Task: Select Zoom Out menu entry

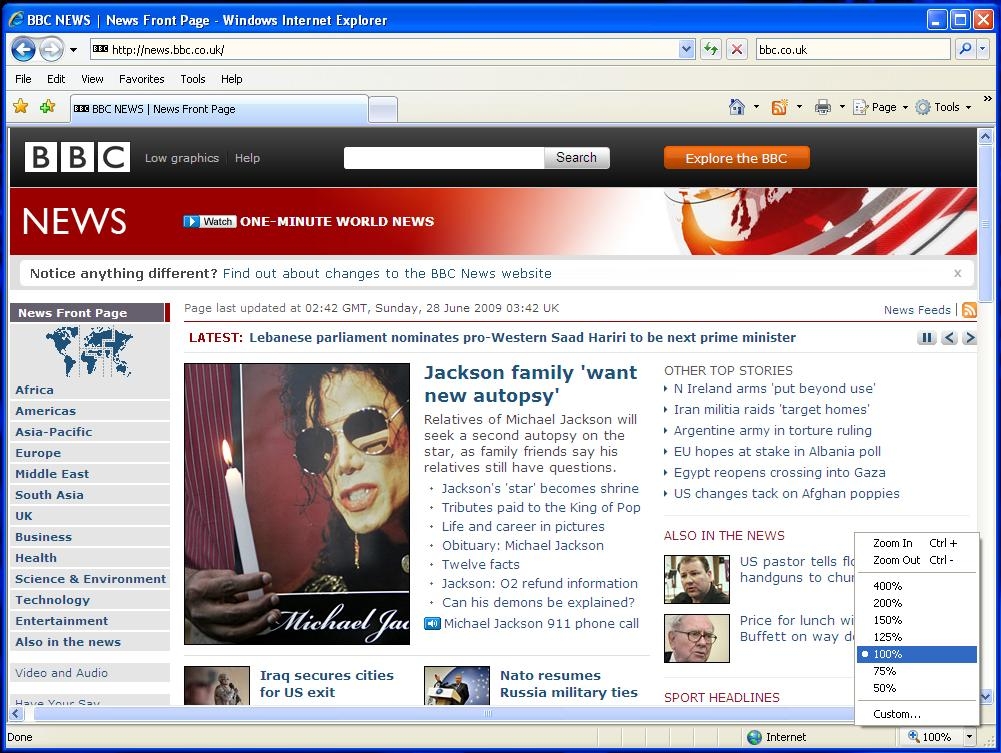Action: click(x=917, y=560)
